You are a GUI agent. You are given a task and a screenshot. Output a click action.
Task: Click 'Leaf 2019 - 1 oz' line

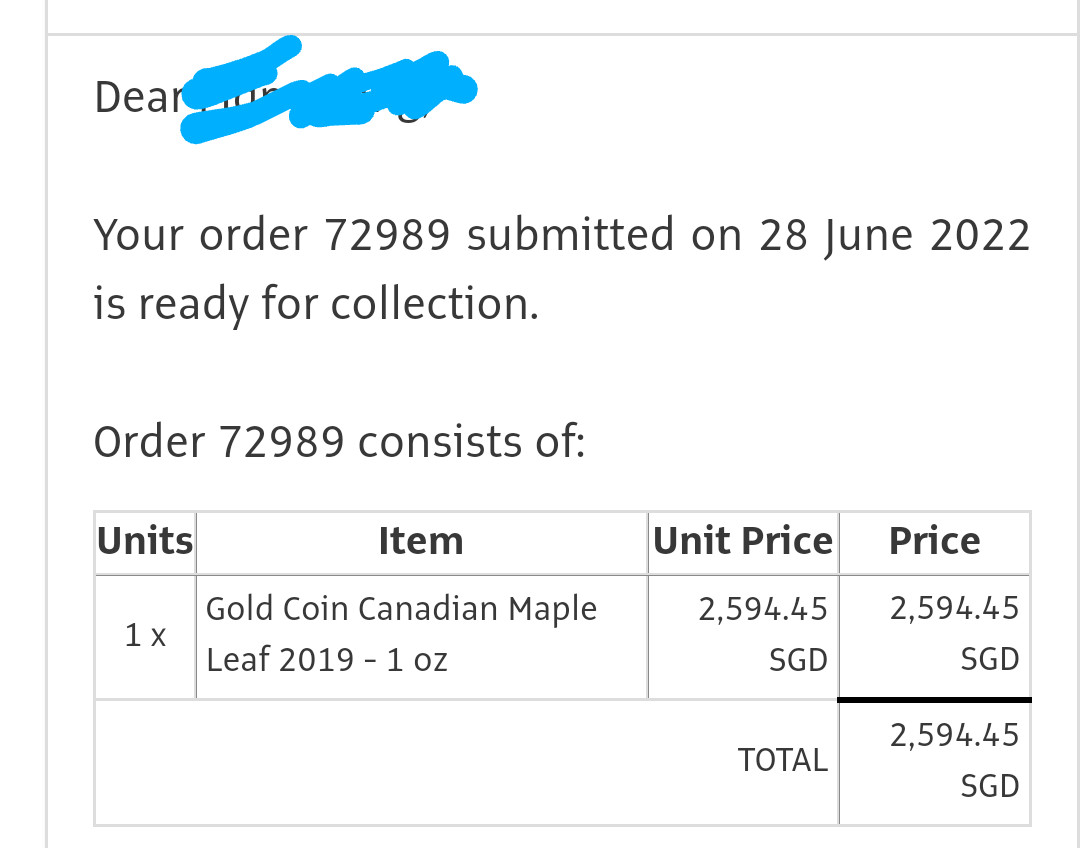tap(326, 661)
